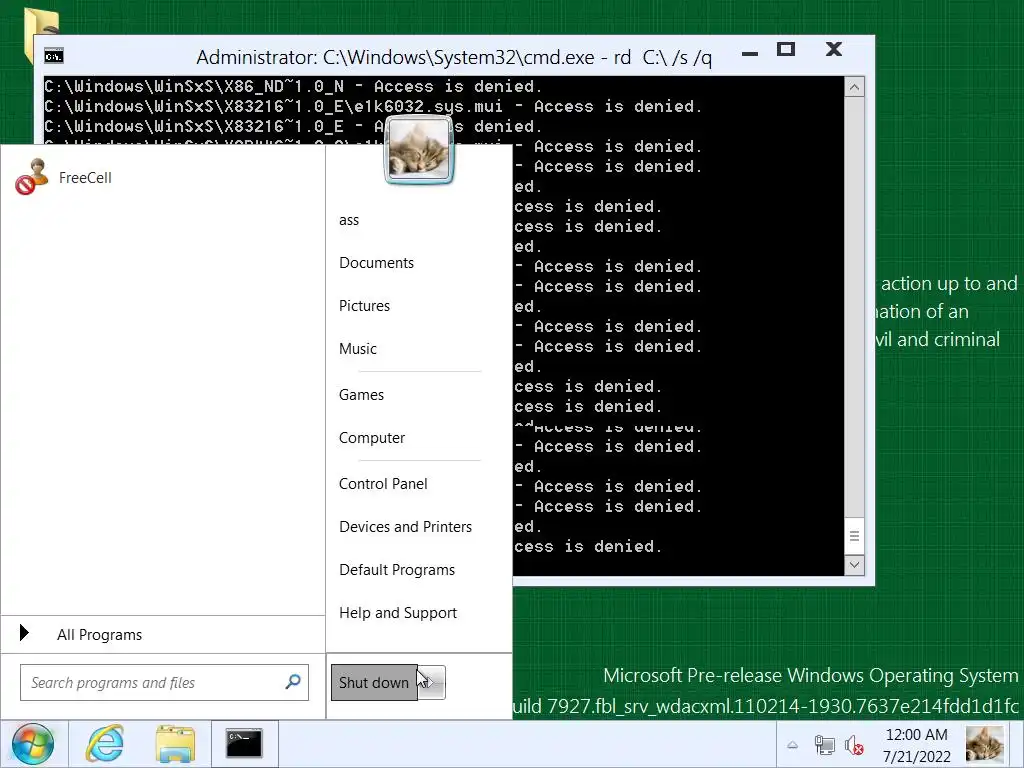The height and width of the screenshot is (768, 1024).
Task: Close the cmd.exe window
Action: (833, 49)
